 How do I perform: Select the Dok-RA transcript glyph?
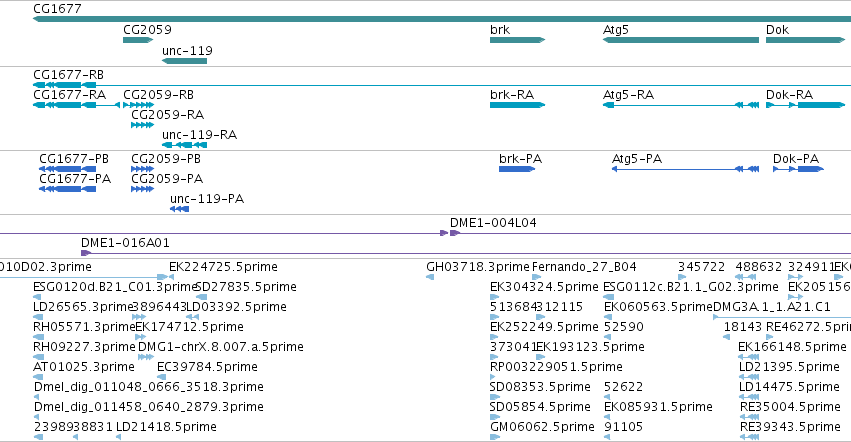coord(805,105)
